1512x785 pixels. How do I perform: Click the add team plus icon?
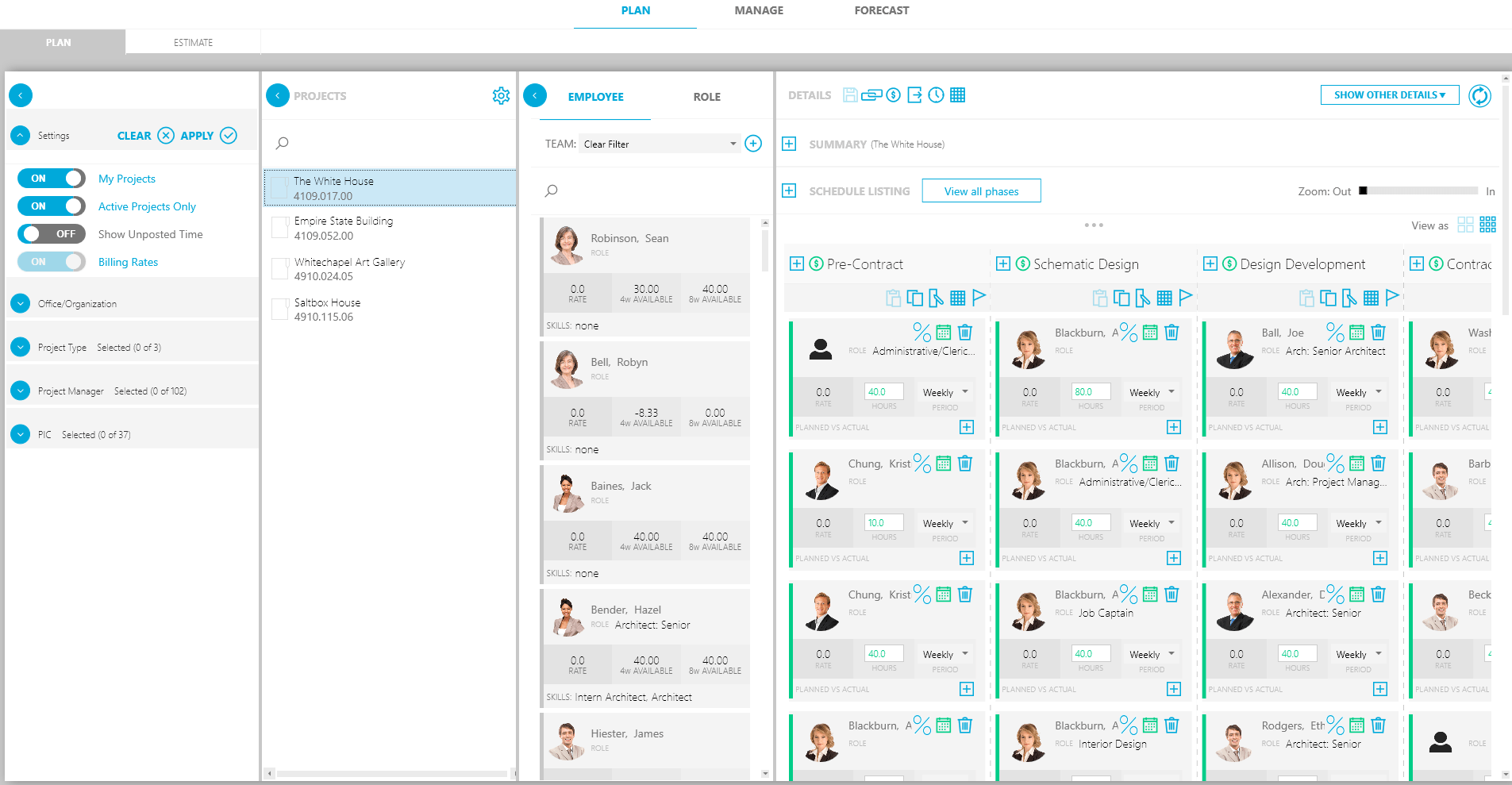tap(754, 144)
